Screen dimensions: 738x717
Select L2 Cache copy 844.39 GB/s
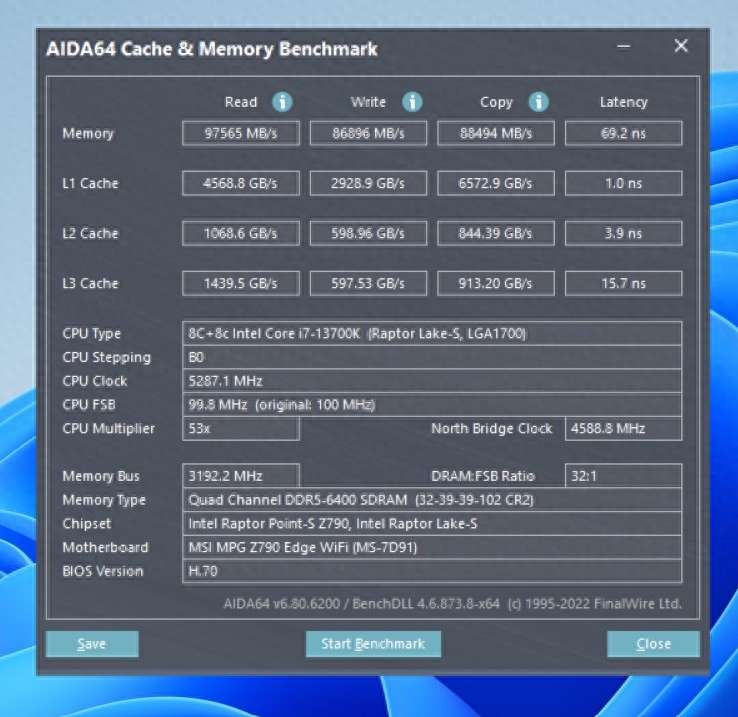496,233
